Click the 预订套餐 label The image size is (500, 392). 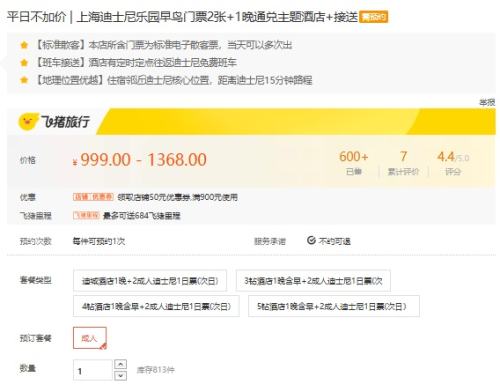click(x=36, y=338)
